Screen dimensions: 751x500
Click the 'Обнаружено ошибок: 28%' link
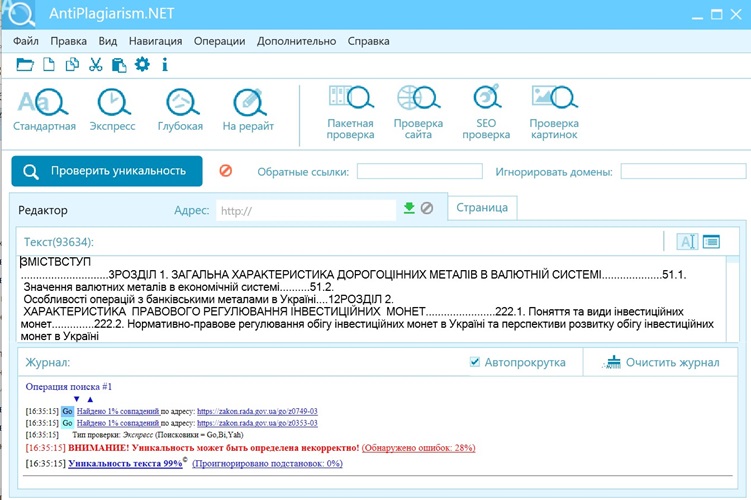coord(419,448)
